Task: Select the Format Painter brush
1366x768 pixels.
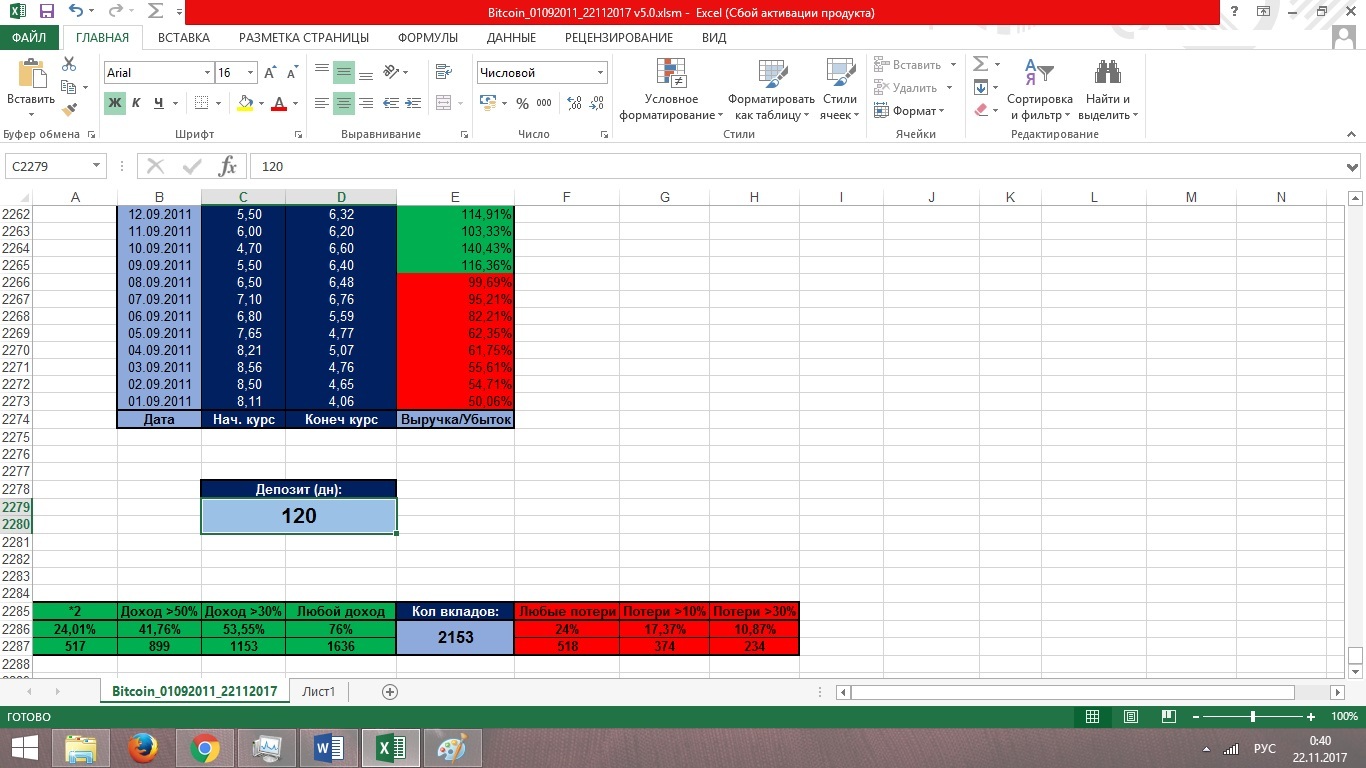Action: click(69, 110)
